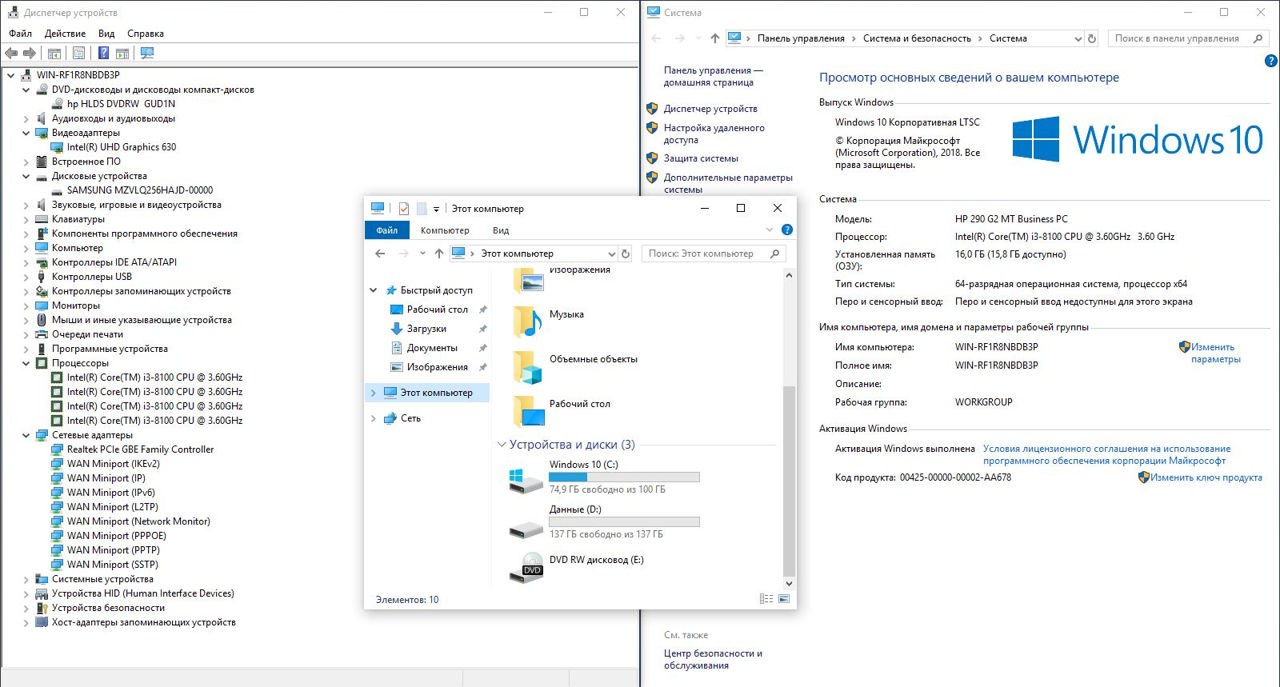Click the up arrow in Explorer navigation
The width and height of the screenshot is (1280, 687).
pos(439,254)
